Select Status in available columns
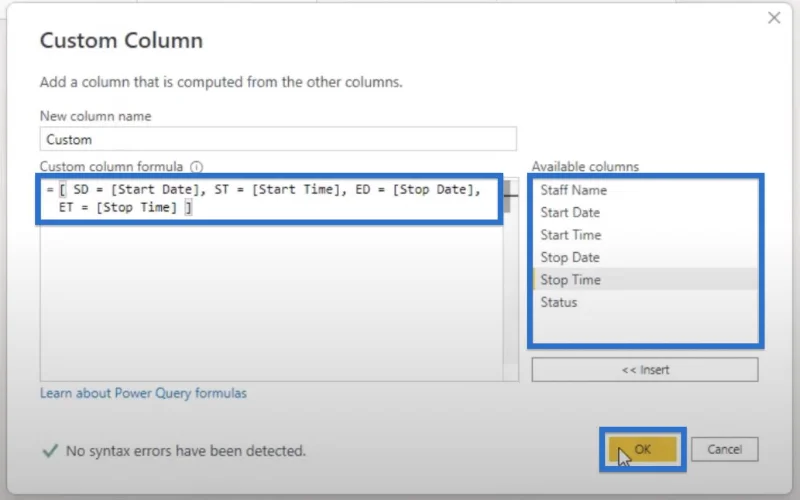Screen dimensions: 800x500 click(645, 302)
